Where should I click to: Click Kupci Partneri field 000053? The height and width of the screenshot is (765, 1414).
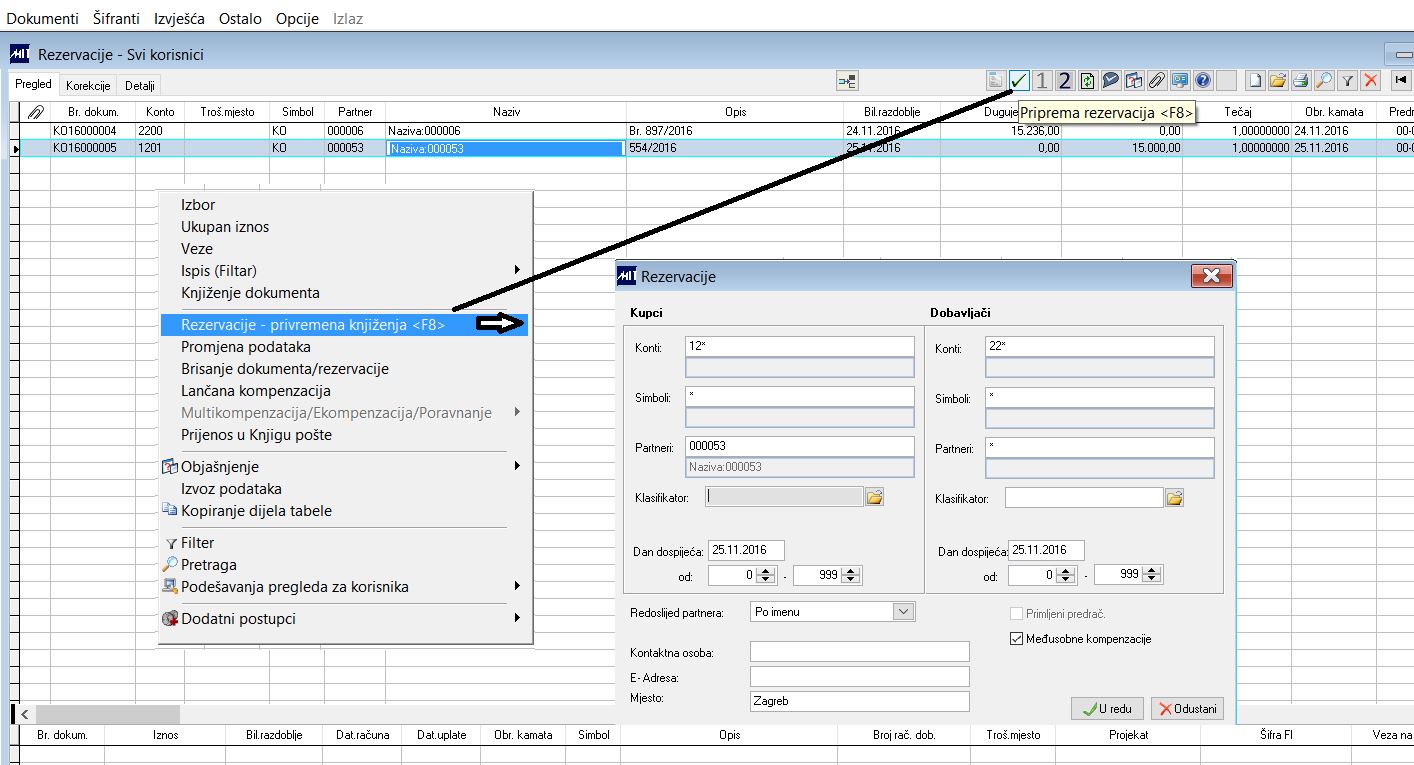(800, 447)
